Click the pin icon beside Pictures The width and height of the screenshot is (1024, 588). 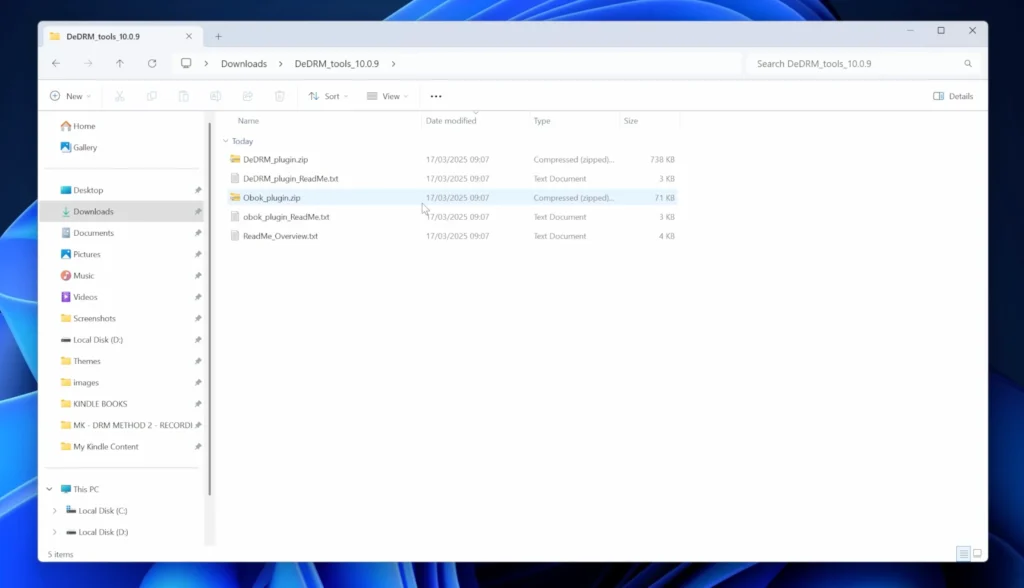pyautogui.click(x=198, y=254)
